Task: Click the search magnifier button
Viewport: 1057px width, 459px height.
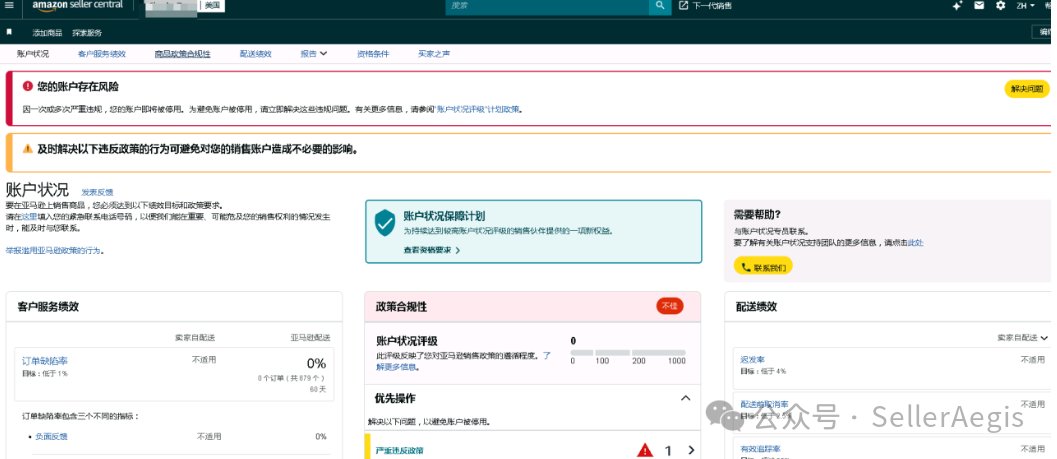Action: click(660, 6)
